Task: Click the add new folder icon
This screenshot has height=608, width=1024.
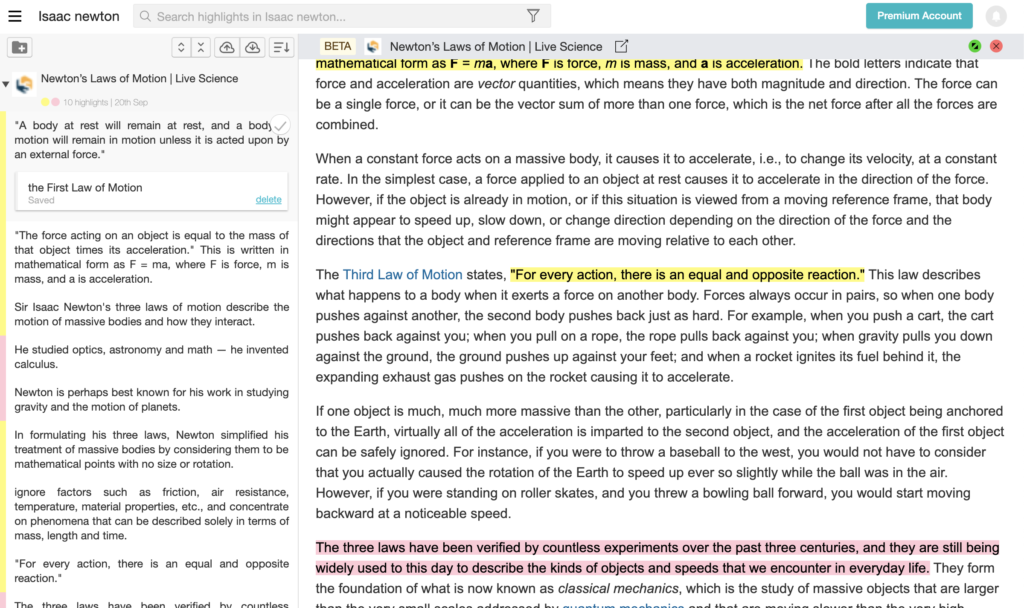Action: click(19, 47)
